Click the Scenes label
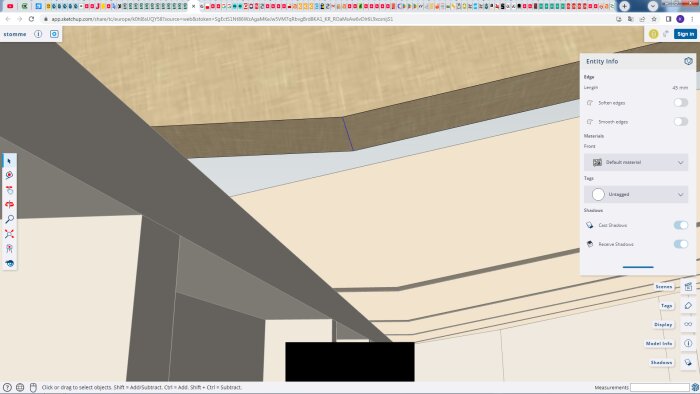This screenshot has width=700, height=394. pos(663,286)
